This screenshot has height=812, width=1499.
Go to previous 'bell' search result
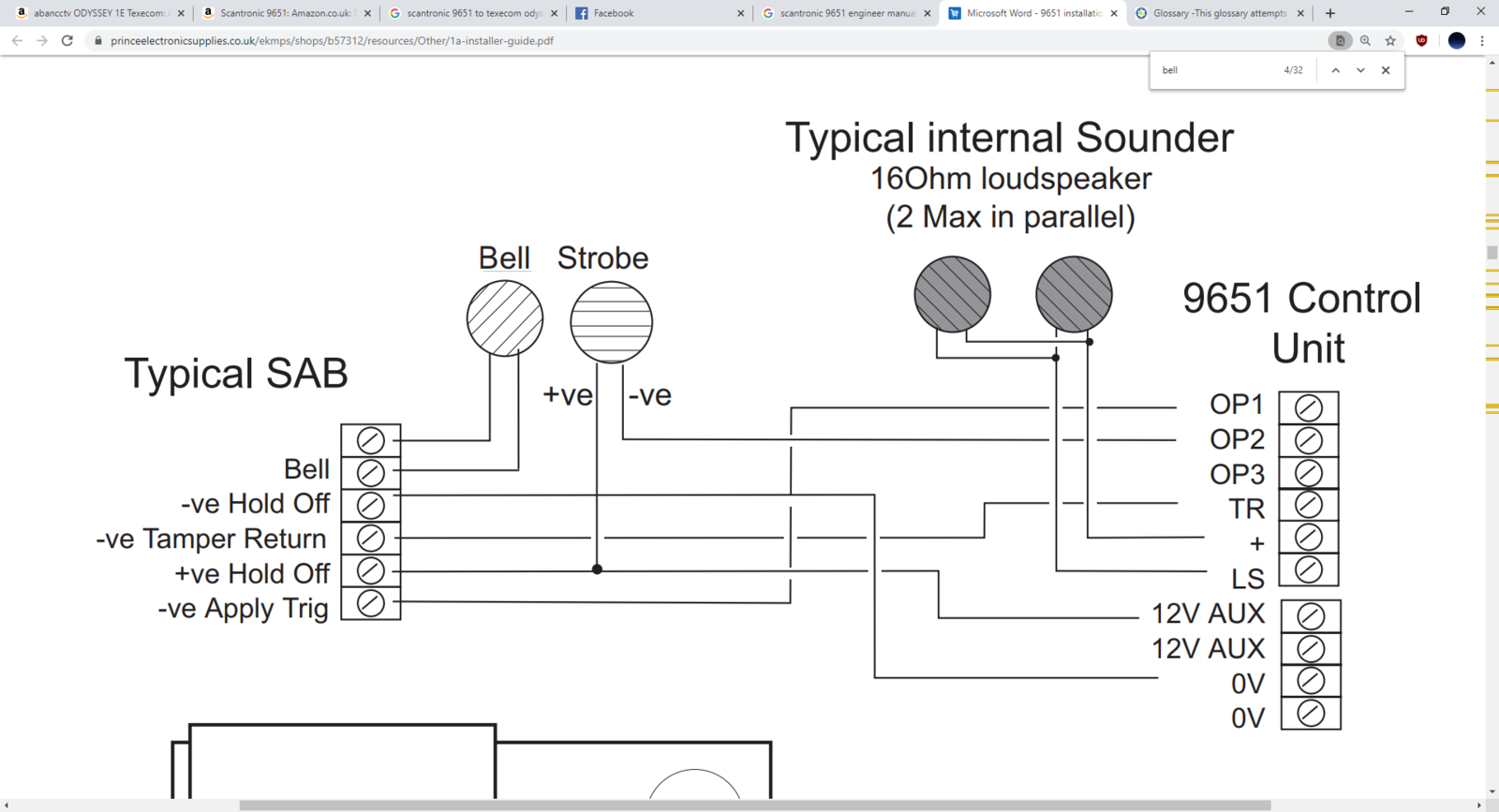click(1335, 70)
